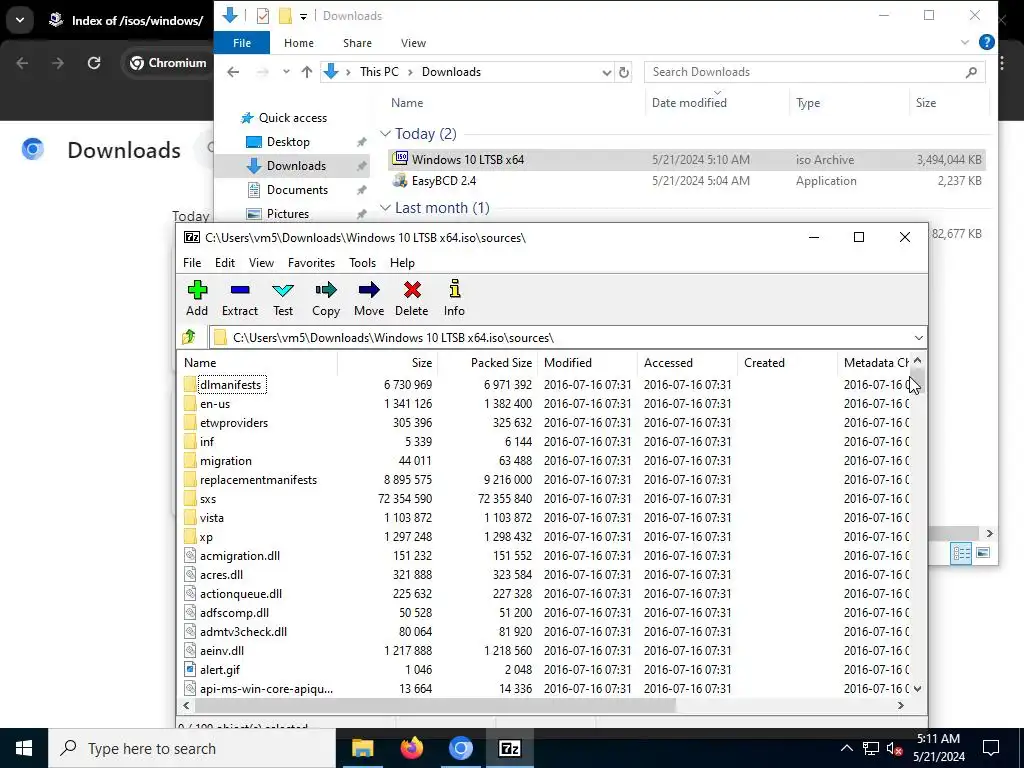Collapse the Last month (1) group
This screenshot has width=1024, height=768.
(x=385, y=208)
